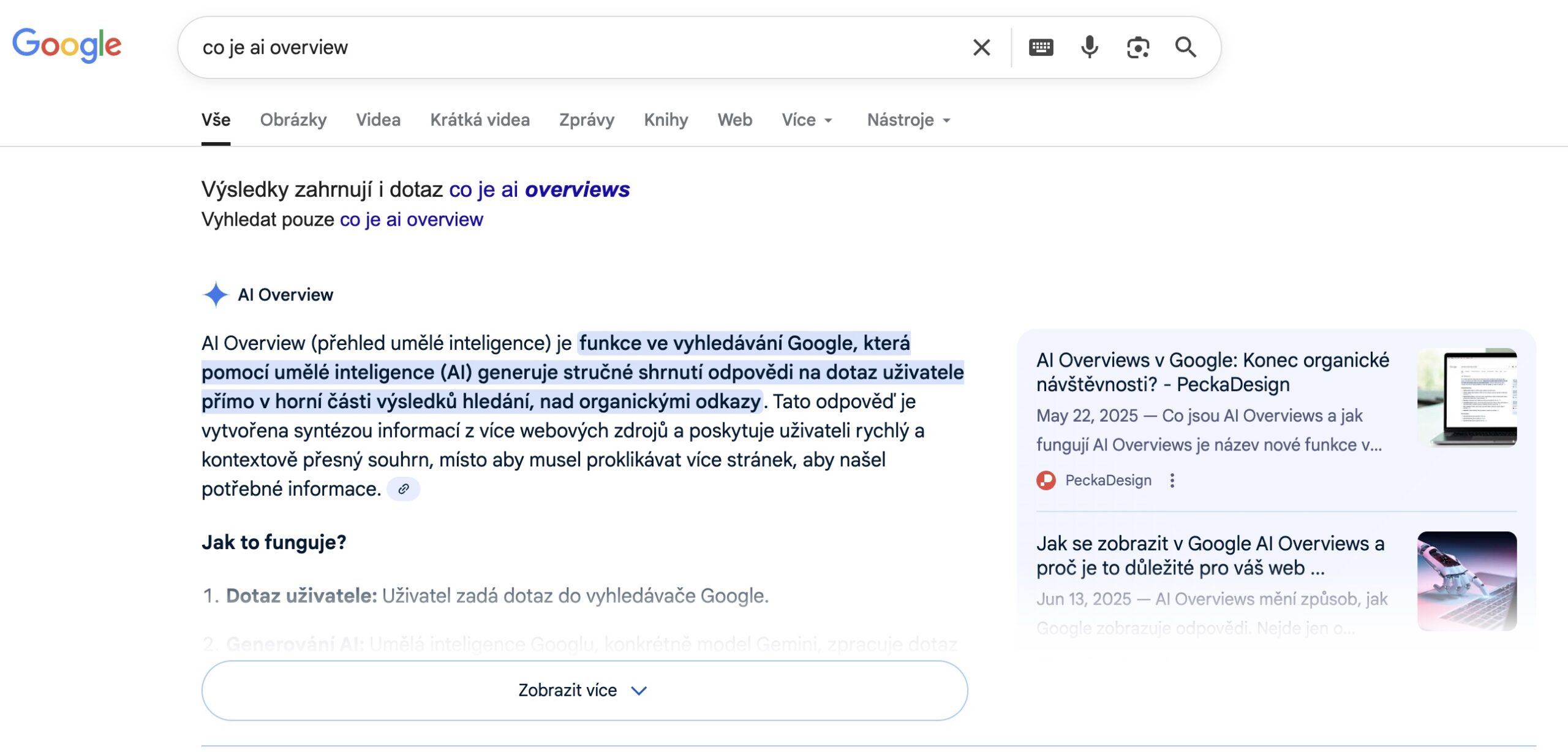Screen dimensions: 1568x752
Task: Switch to the Obrázky tab
Action: pyautogui.click(x=293, y=120)
